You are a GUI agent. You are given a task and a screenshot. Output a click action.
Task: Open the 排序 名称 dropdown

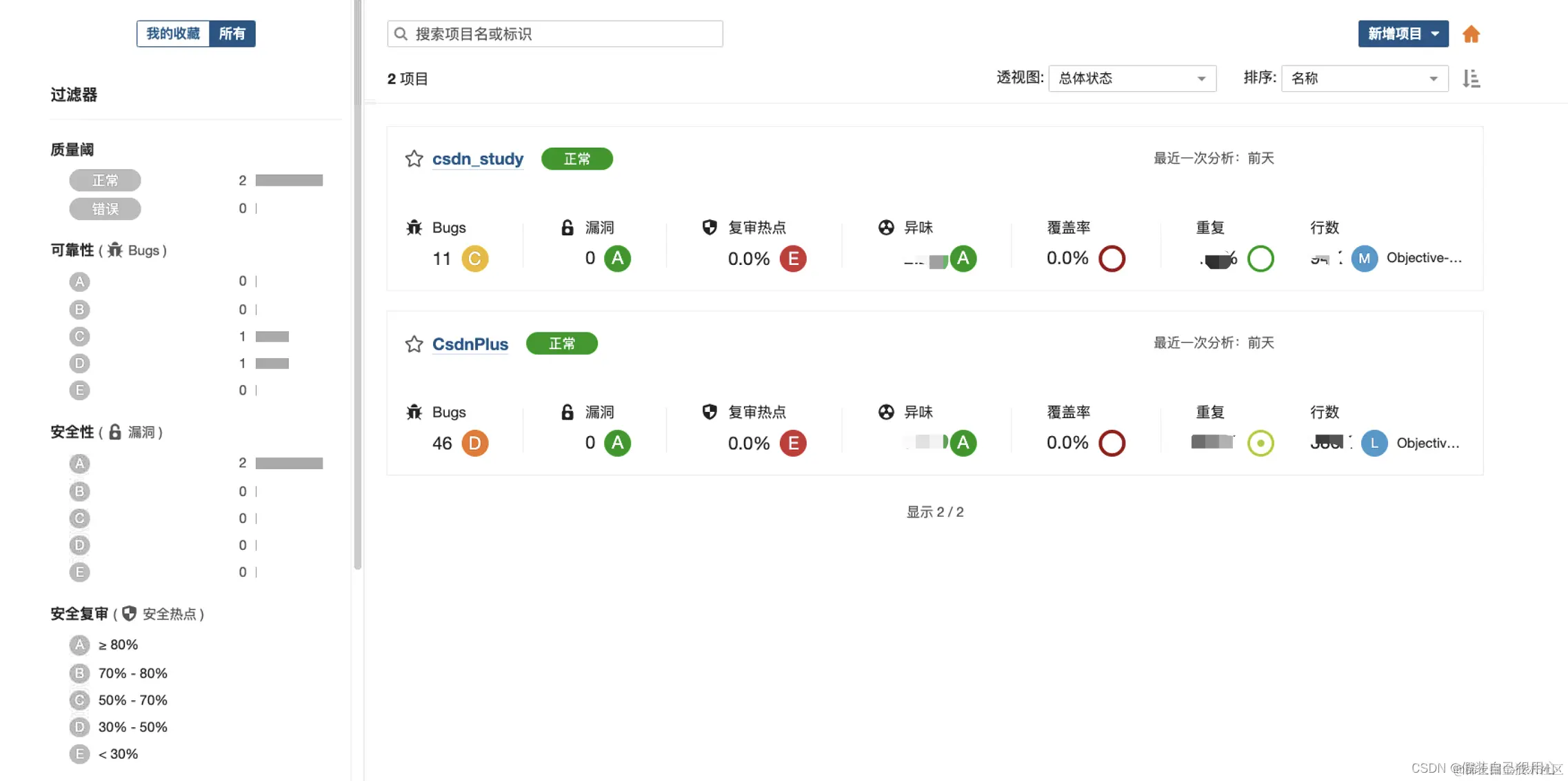point(1365,79)
